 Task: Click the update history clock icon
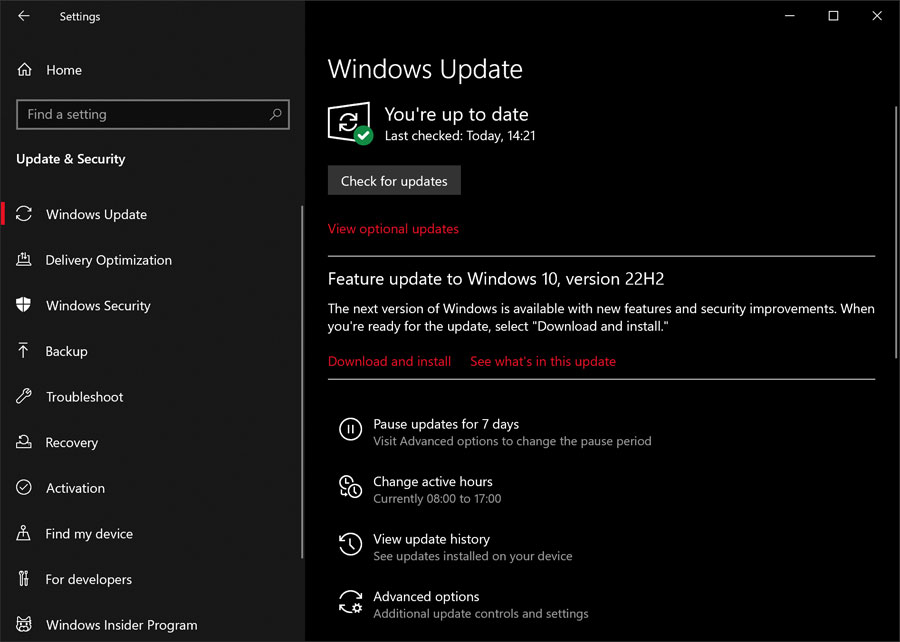(x=350, y=544)
